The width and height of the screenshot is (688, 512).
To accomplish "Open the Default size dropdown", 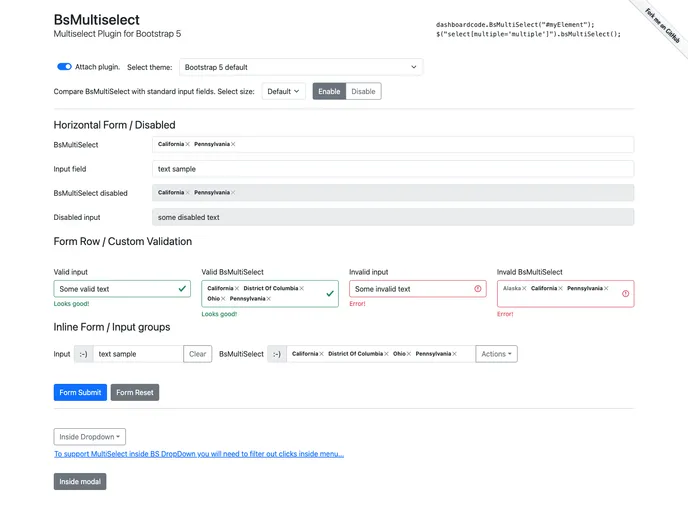I will pos(283,91).
